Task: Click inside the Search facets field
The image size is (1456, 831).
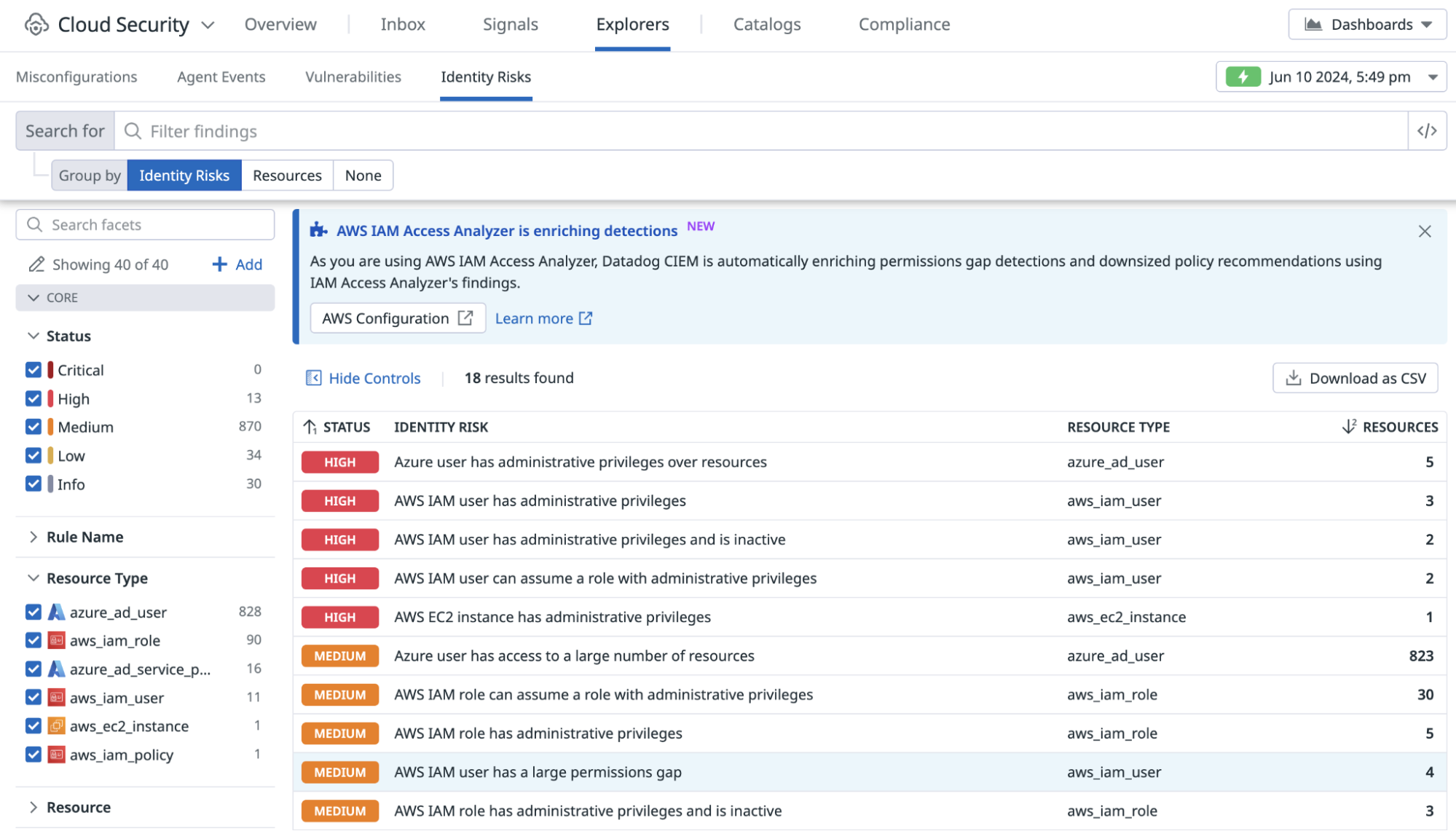Action: click(146, 224)
